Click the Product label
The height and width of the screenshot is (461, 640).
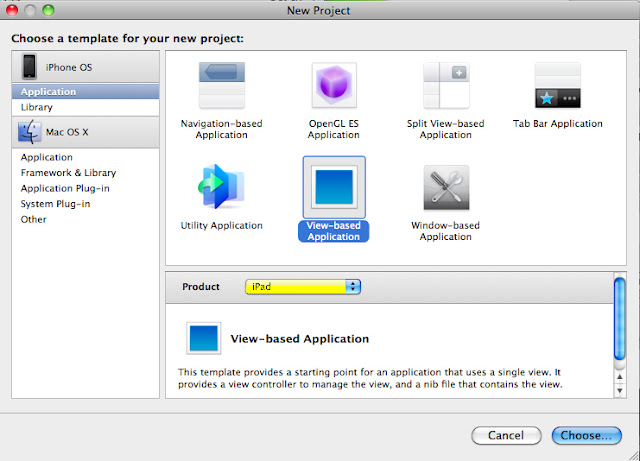point(201,287)
